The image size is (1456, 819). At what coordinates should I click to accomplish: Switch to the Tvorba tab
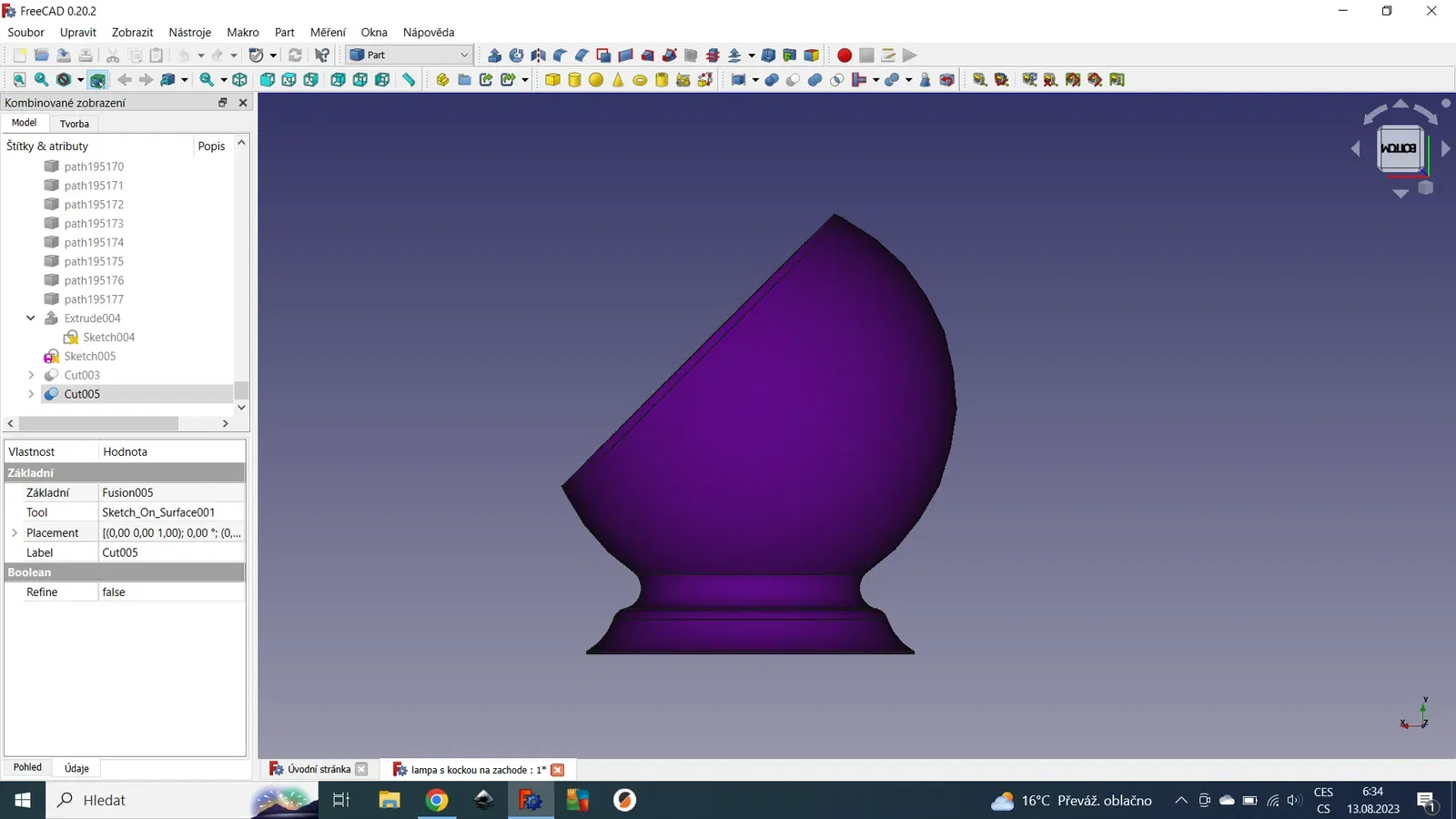pos(75,124)
